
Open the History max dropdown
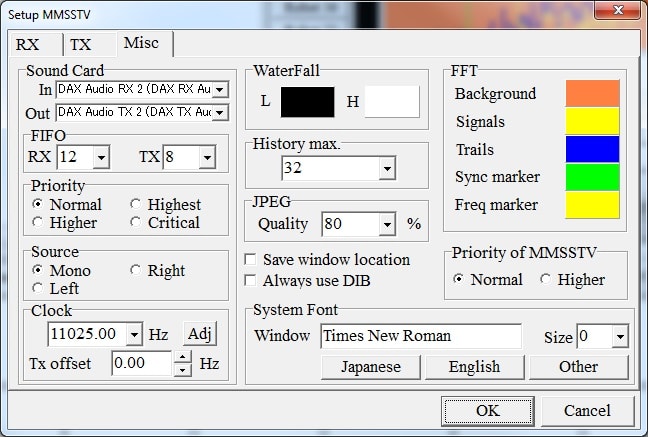pyautogui.click(x=387, y=168)
